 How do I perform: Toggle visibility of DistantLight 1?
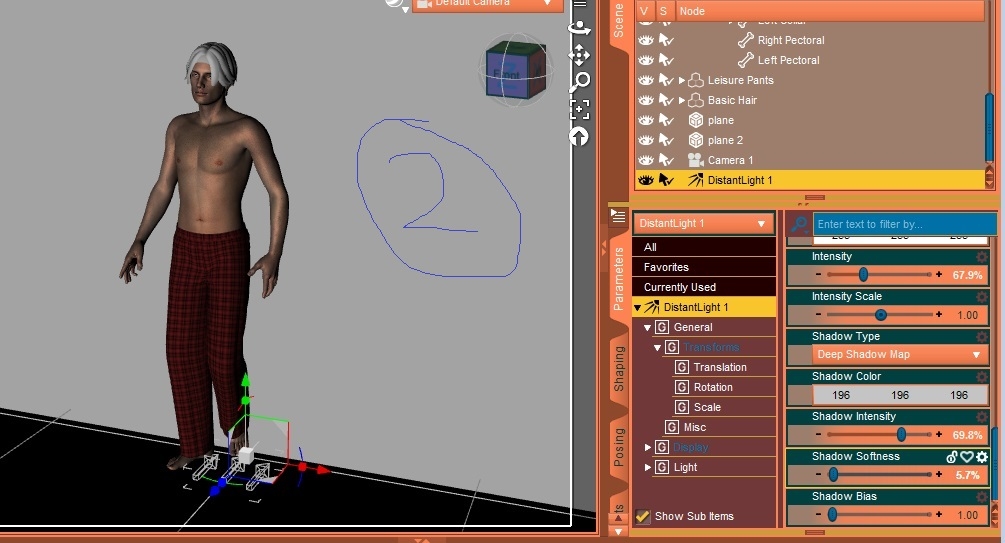[x=645, y=180]
